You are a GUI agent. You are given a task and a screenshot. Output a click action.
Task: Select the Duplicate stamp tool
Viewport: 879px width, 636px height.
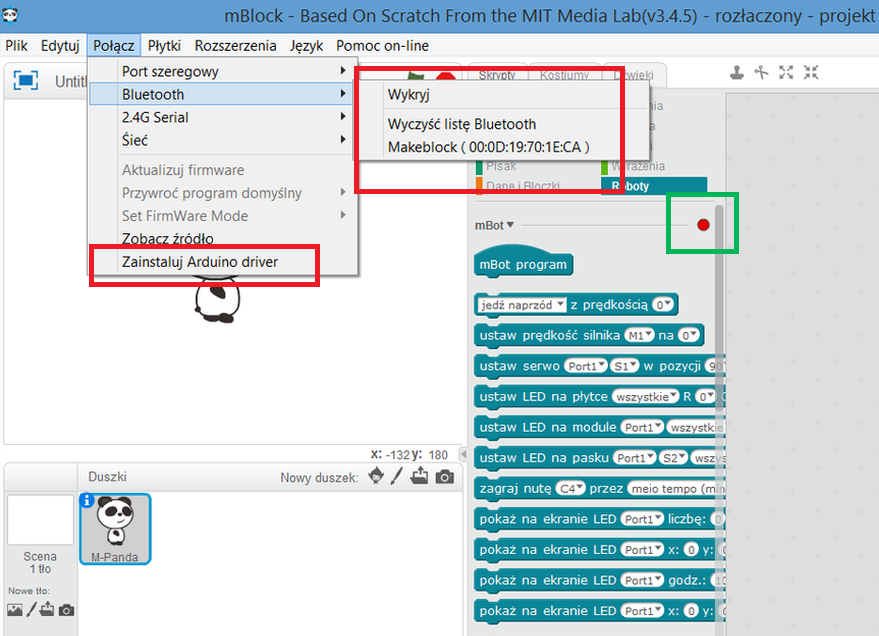coord(737,72)
